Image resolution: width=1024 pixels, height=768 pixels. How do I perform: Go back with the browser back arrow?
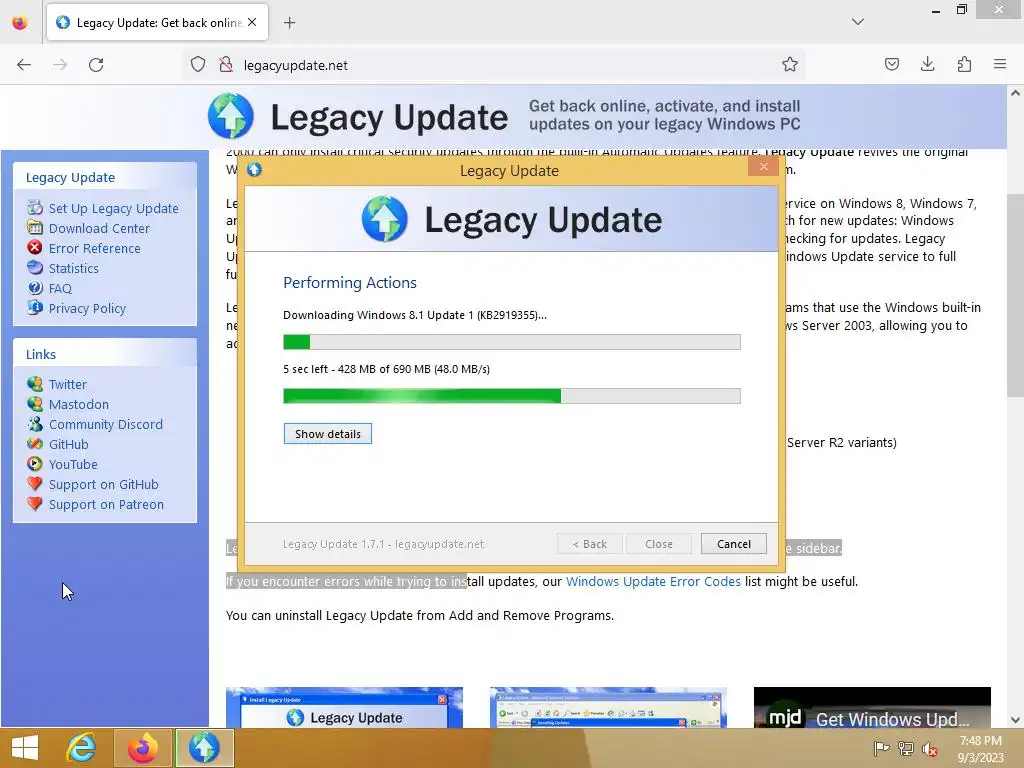point(24,65)
